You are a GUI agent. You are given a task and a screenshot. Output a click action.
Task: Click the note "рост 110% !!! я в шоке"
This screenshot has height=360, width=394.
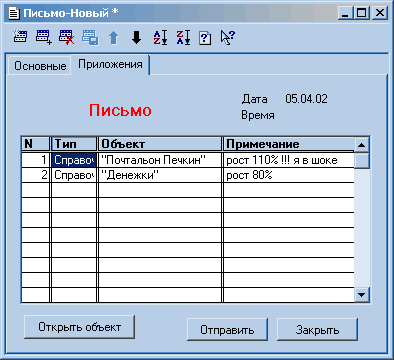point(289,160)
